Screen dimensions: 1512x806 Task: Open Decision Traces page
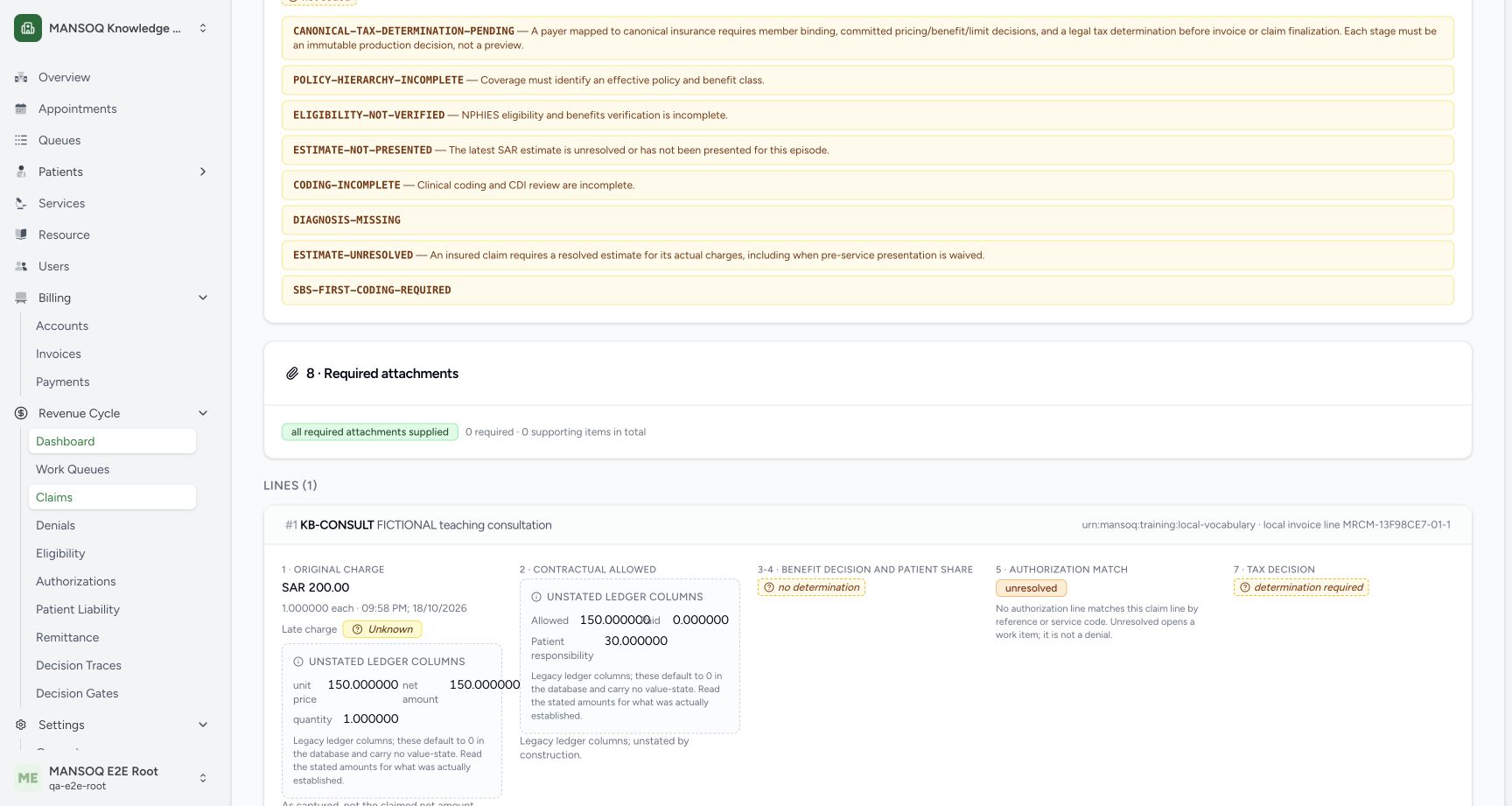(x=112, y=665)
